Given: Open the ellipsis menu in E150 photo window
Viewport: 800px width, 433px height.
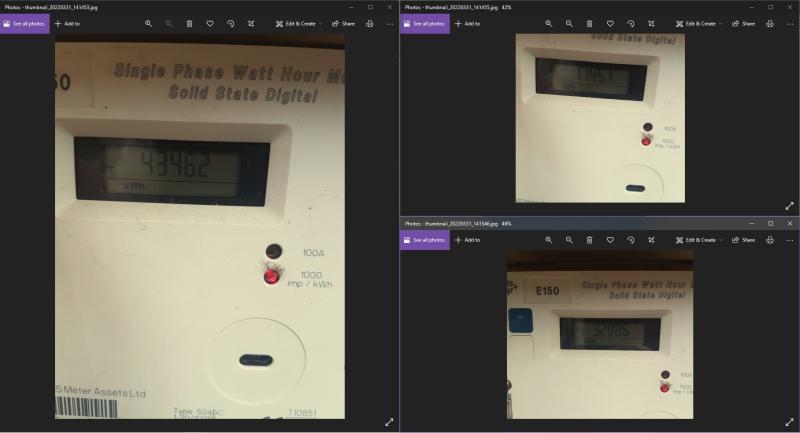Looking at the screenshot, I should tap(790, 240).
